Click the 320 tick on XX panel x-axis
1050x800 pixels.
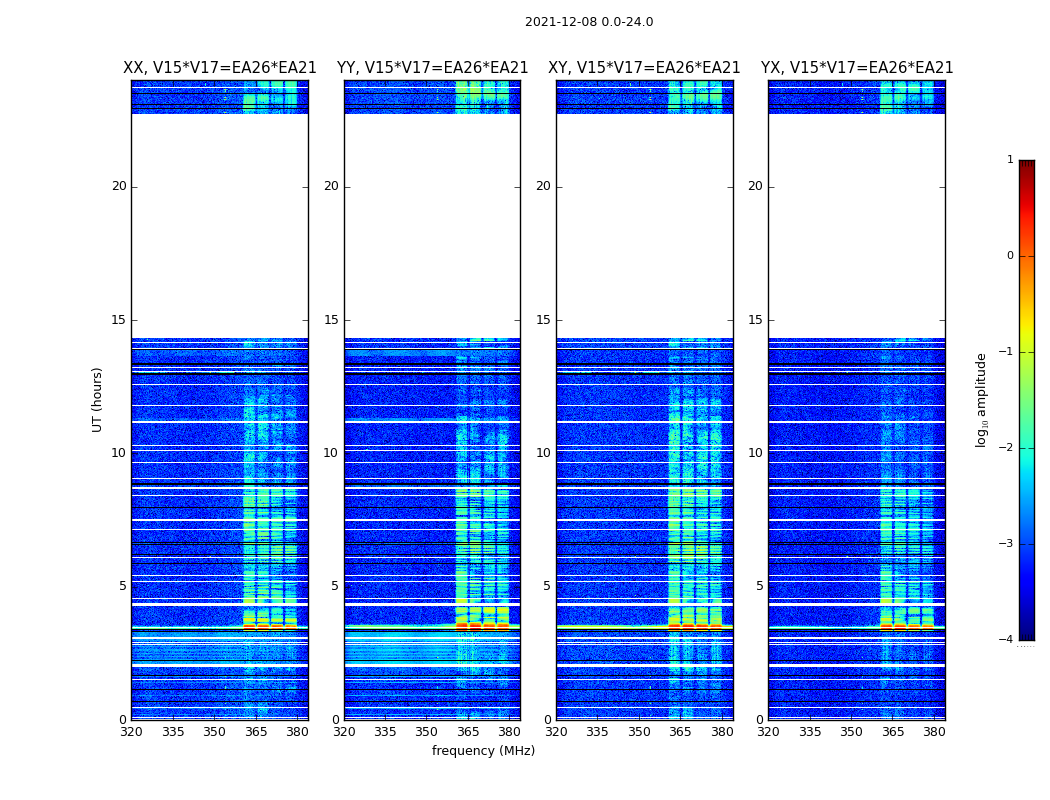click(x=131, y=732)
